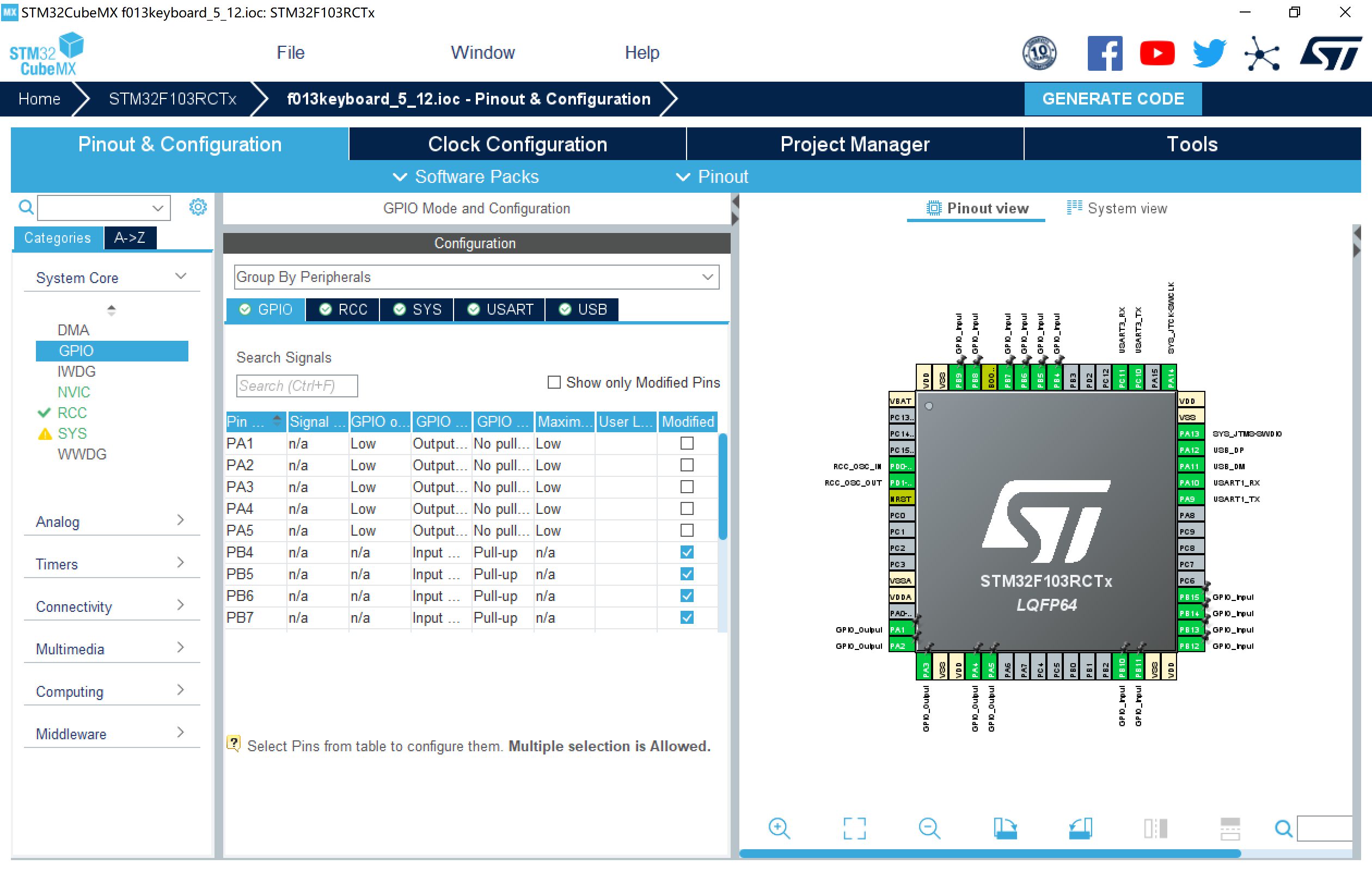Open the ST Facebook page icon

click(x=1104, y=53)
